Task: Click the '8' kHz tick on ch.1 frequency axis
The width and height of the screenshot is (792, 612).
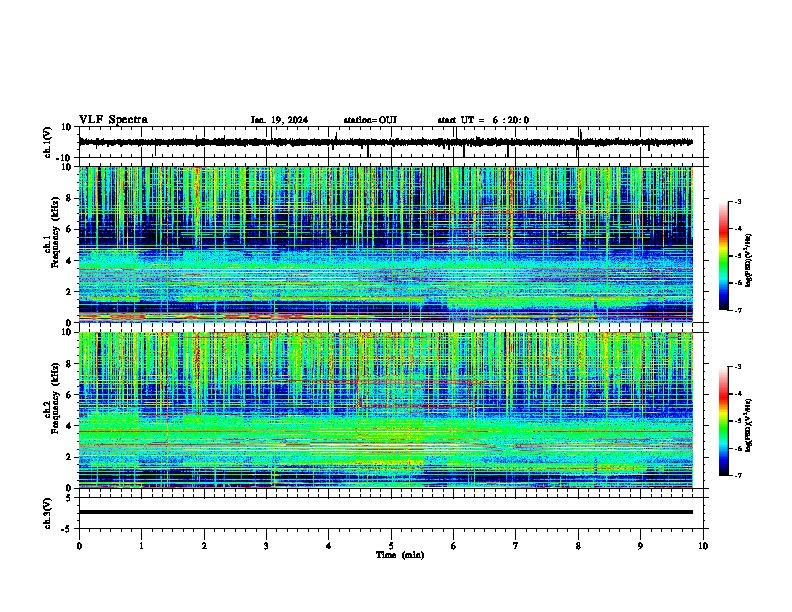Action: [x=71, y=198]
